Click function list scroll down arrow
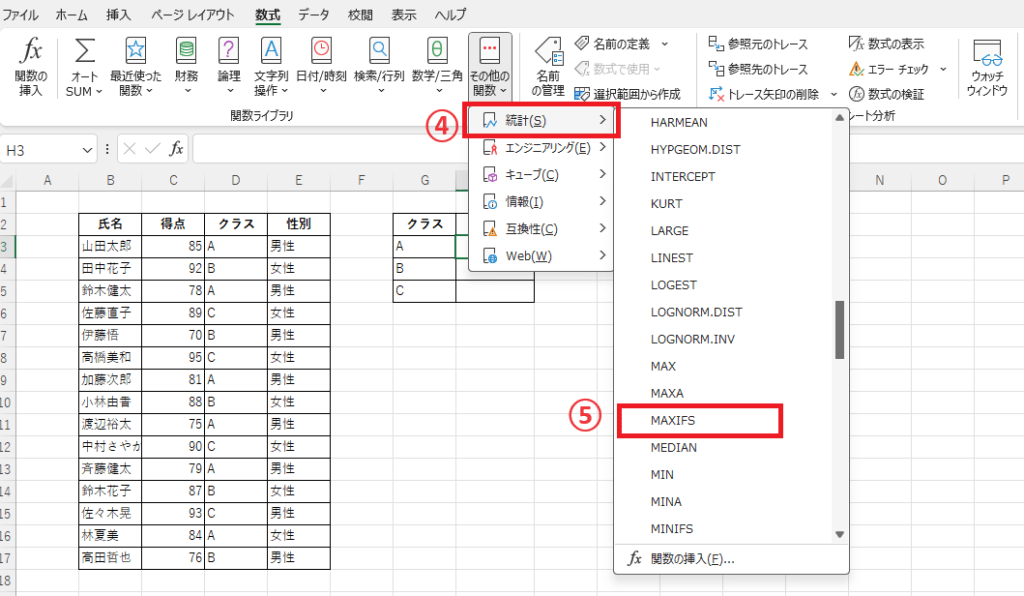 tap(839, 535)
